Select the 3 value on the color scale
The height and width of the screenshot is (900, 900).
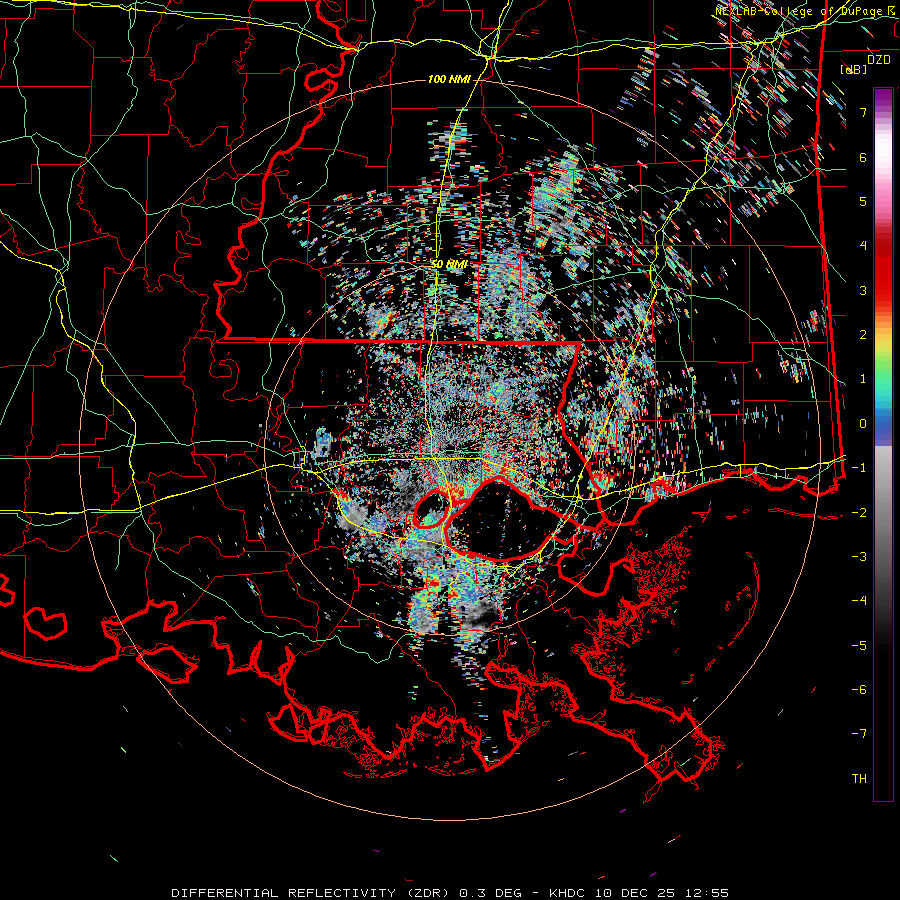tap(863, 290)
